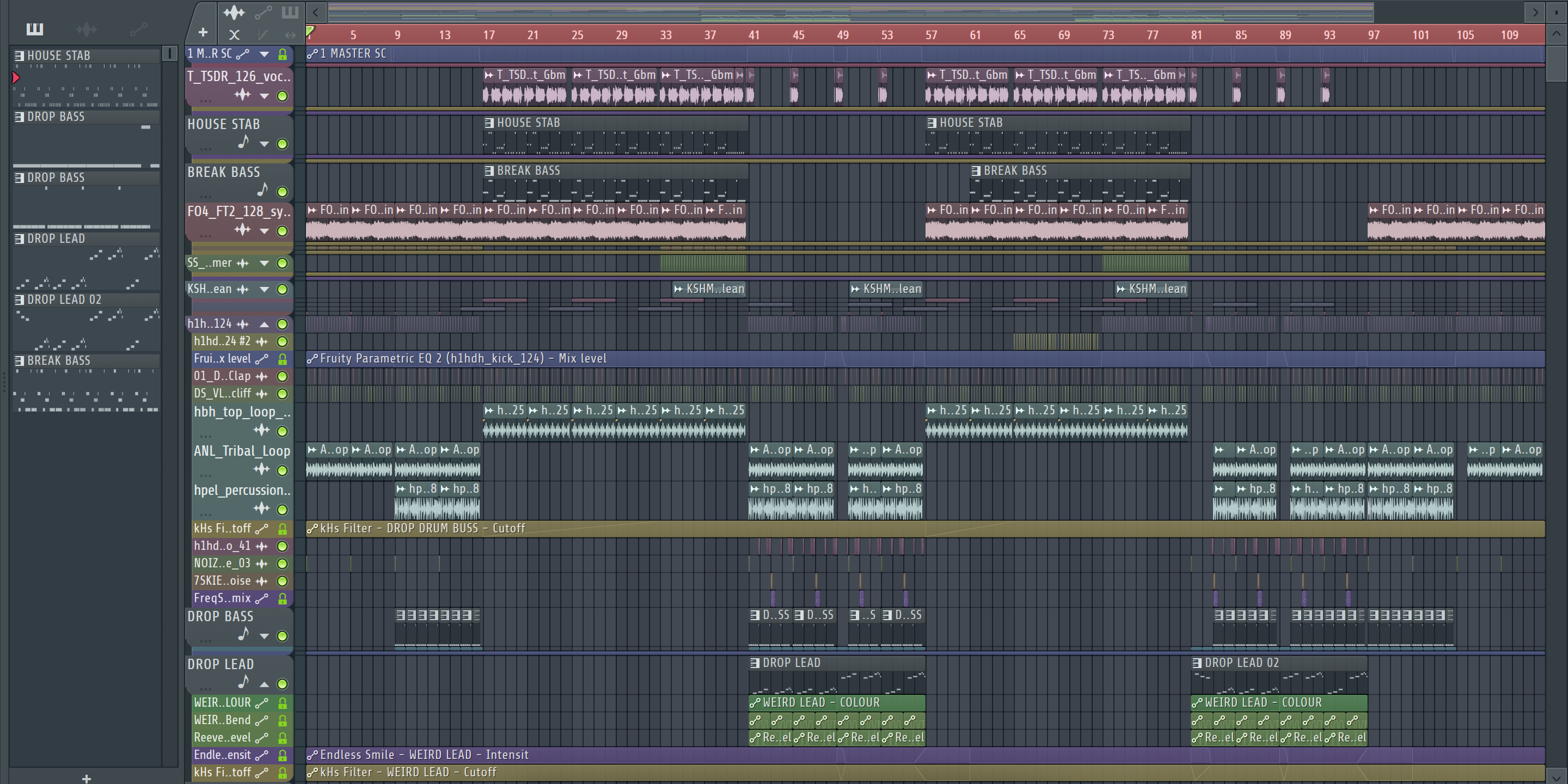Viewport: 1568px width, 784px height.
Task: Open the F04_FT2_128_sy track dropdown arrow
Action: click(264, 231)
